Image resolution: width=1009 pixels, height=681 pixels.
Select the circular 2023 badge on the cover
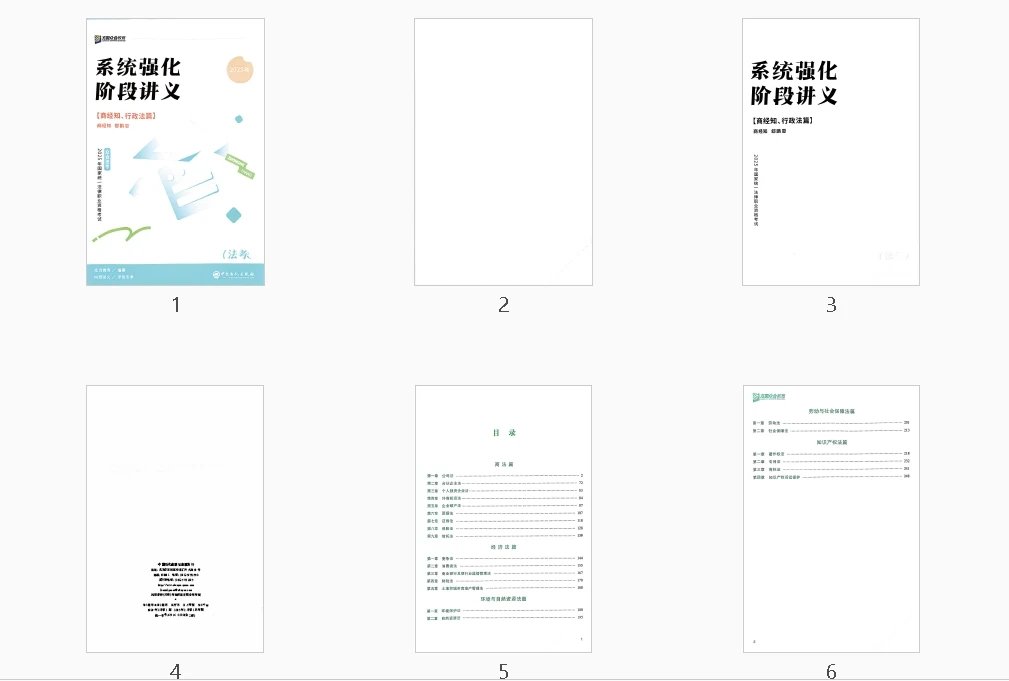point(239,67)
